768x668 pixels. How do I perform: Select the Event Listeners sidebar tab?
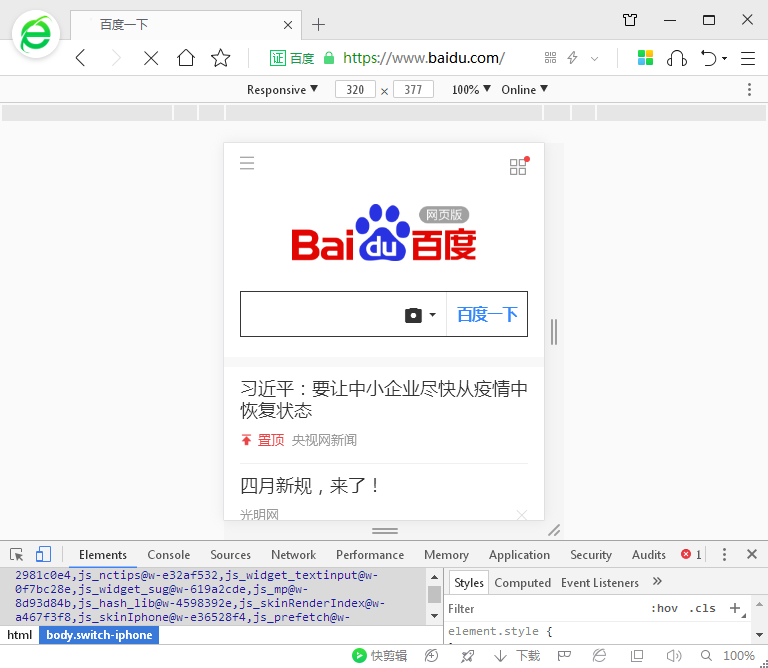point(600,583)
